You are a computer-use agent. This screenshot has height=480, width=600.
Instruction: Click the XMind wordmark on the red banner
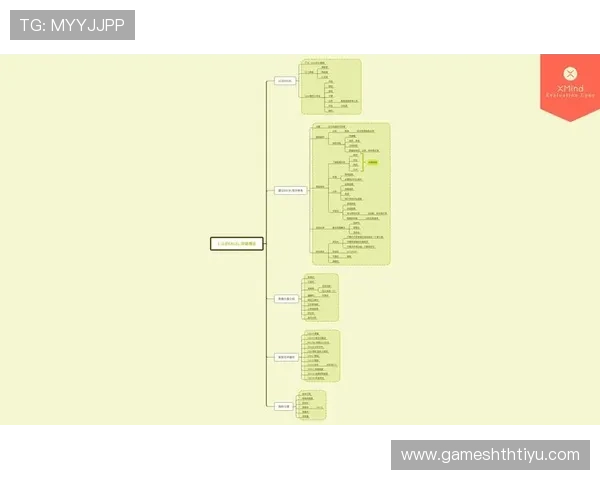[x=570, y=87]
